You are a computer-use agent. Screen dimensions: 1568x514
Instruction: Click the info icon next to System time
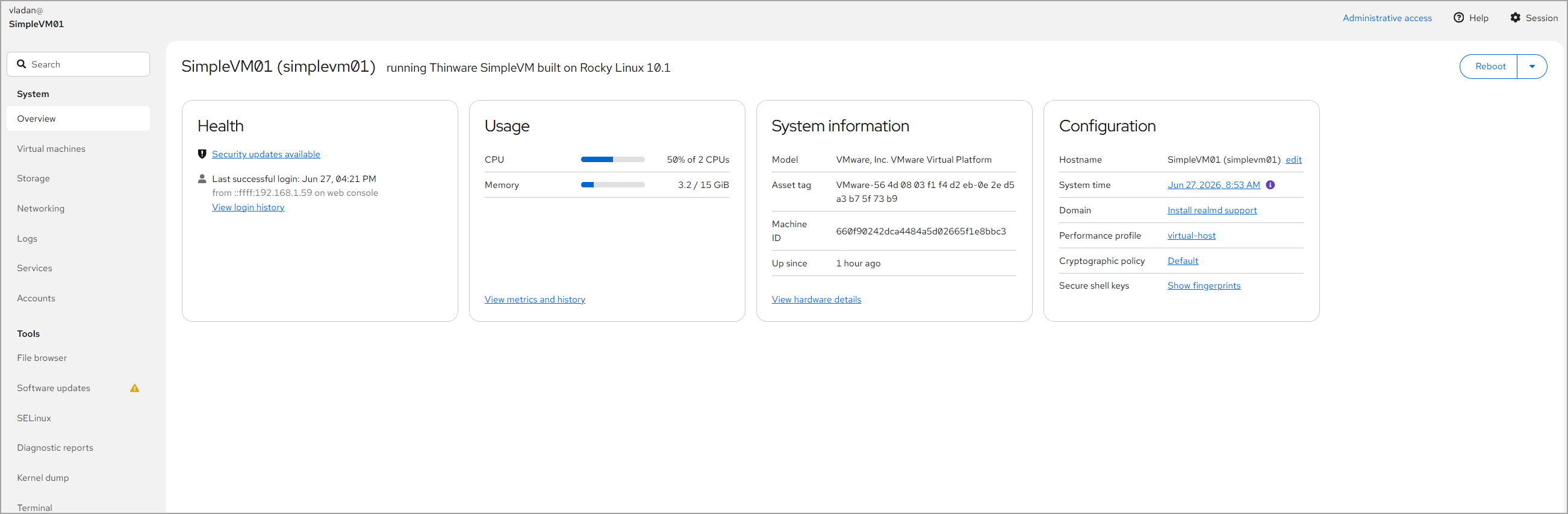click(x=1270, y=185)
